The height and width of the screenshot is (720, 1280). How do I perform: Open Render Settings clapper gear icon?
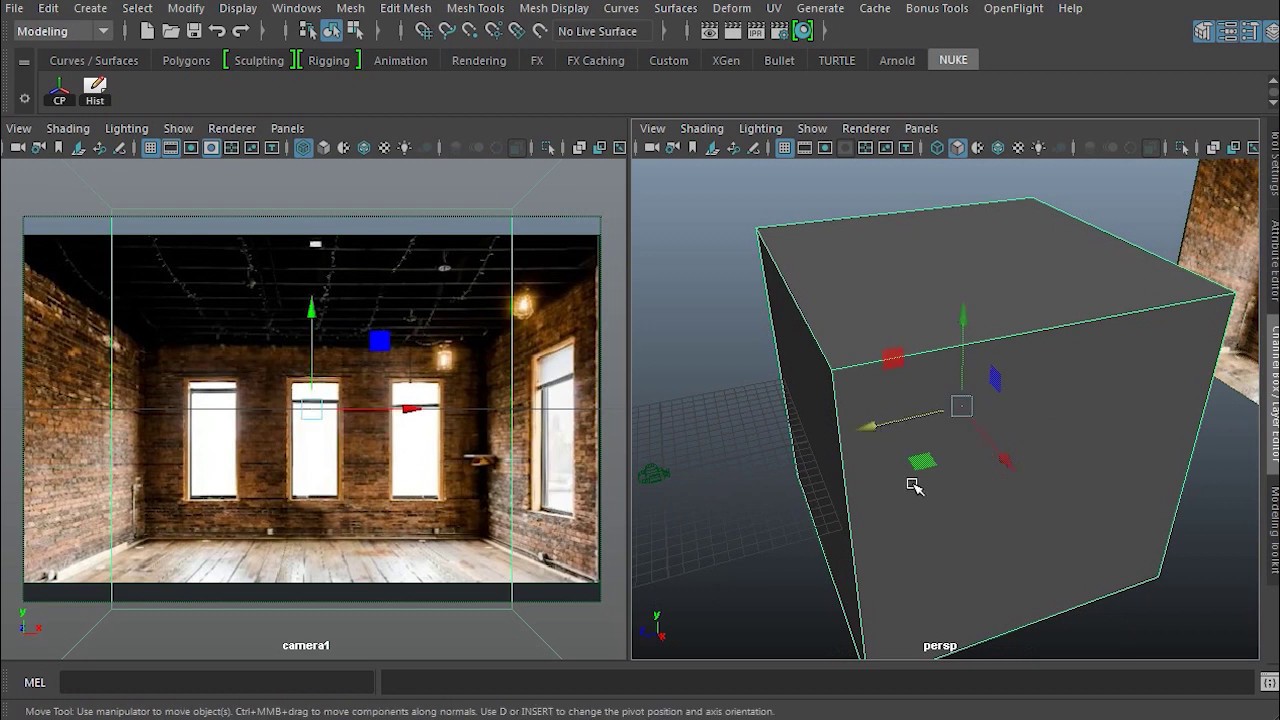click(779, 31)
